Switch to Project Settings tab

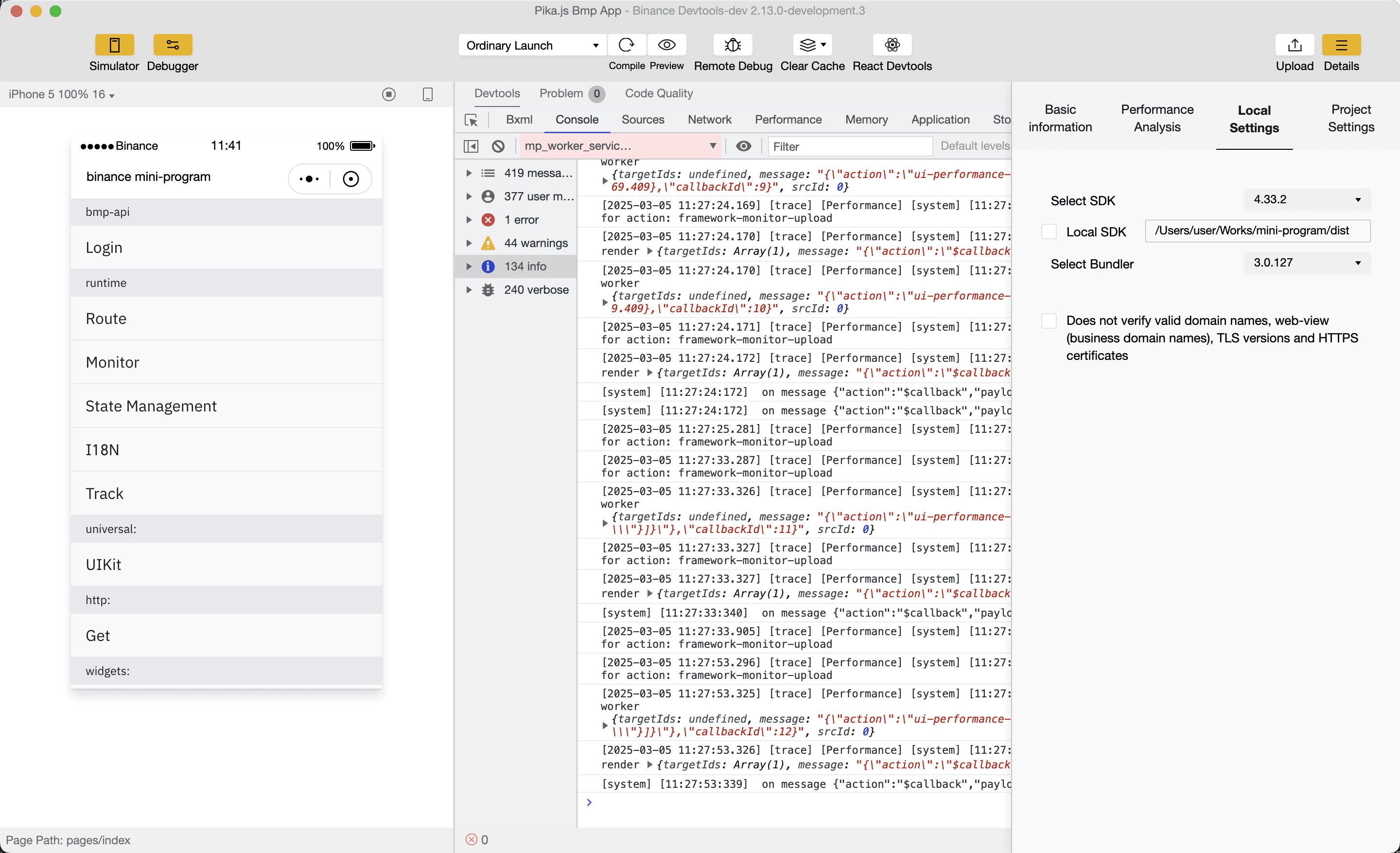click(x=1350, y=118)
